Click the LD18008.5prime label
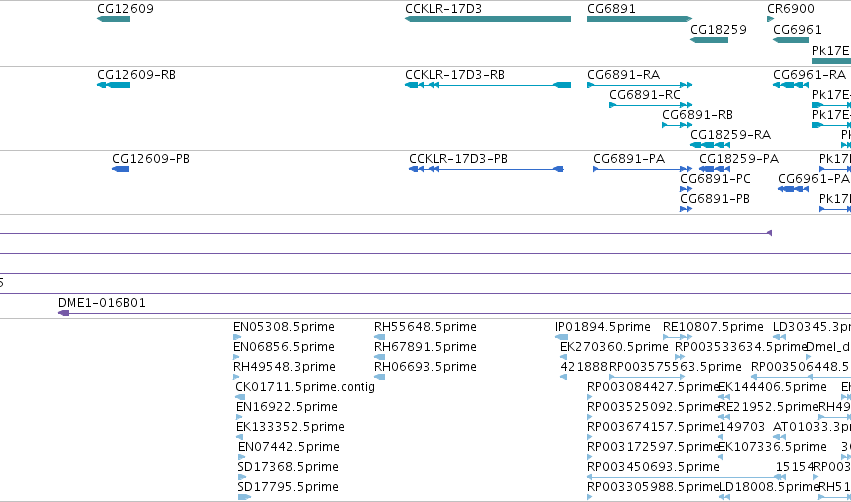The width and height of the screenshot is (851, 502). point(769,487)
